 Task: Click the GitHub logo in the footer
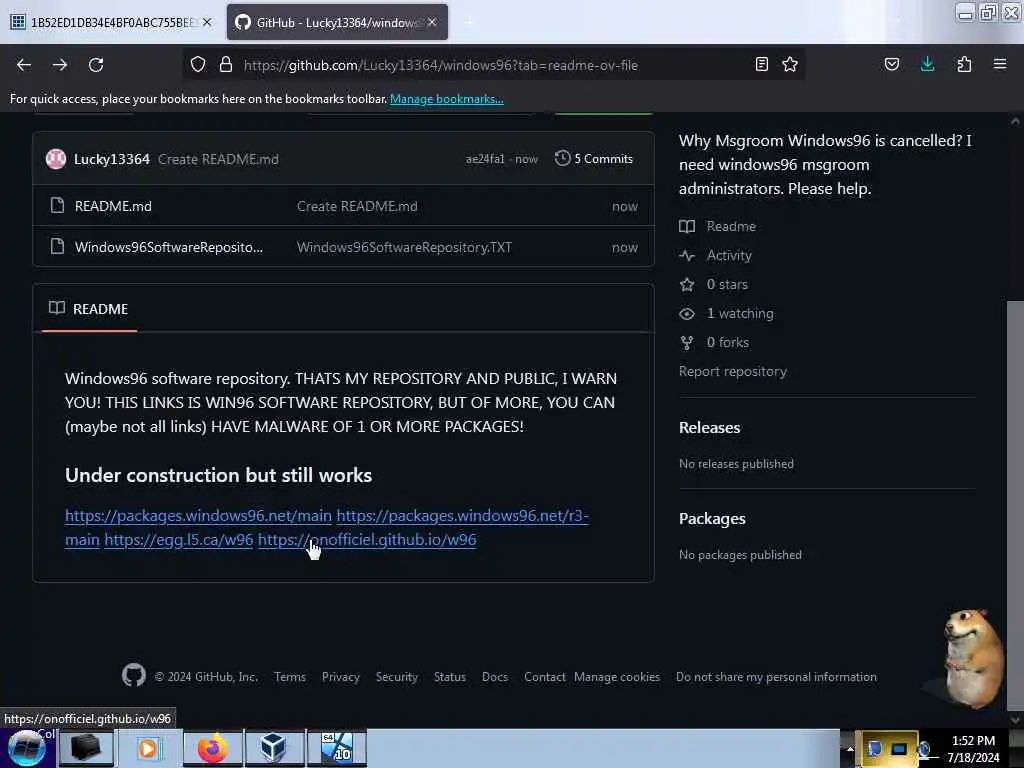click(x=134, y=675)
